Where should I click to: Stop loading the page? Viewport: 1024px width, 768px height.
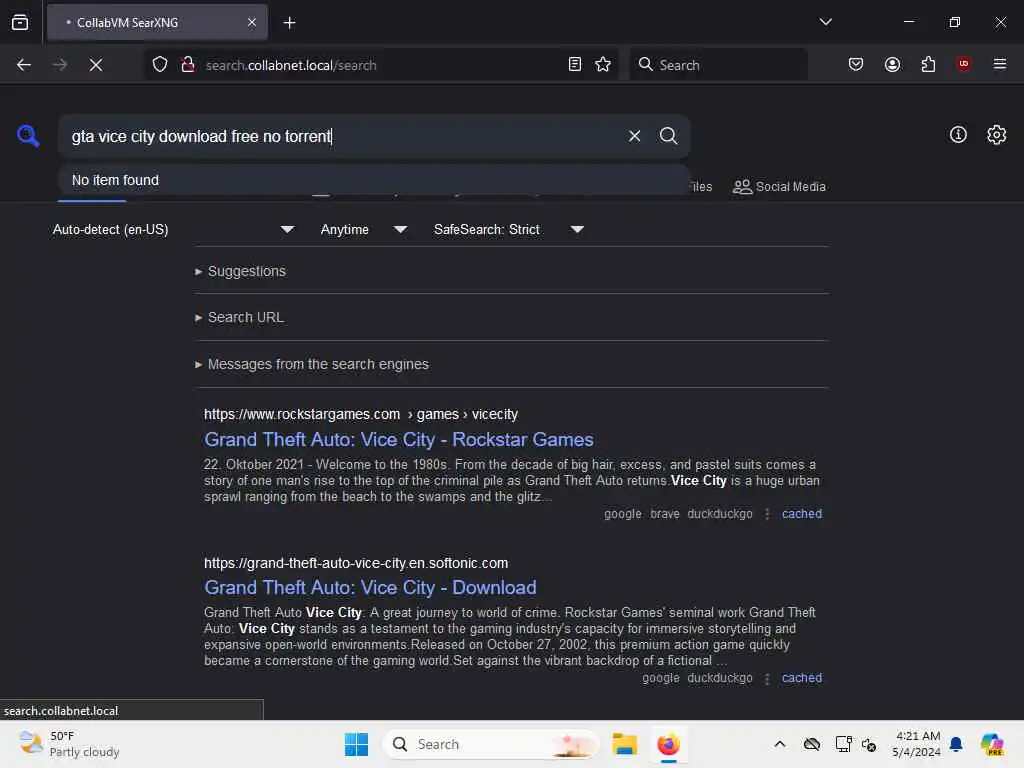(96, 65)
